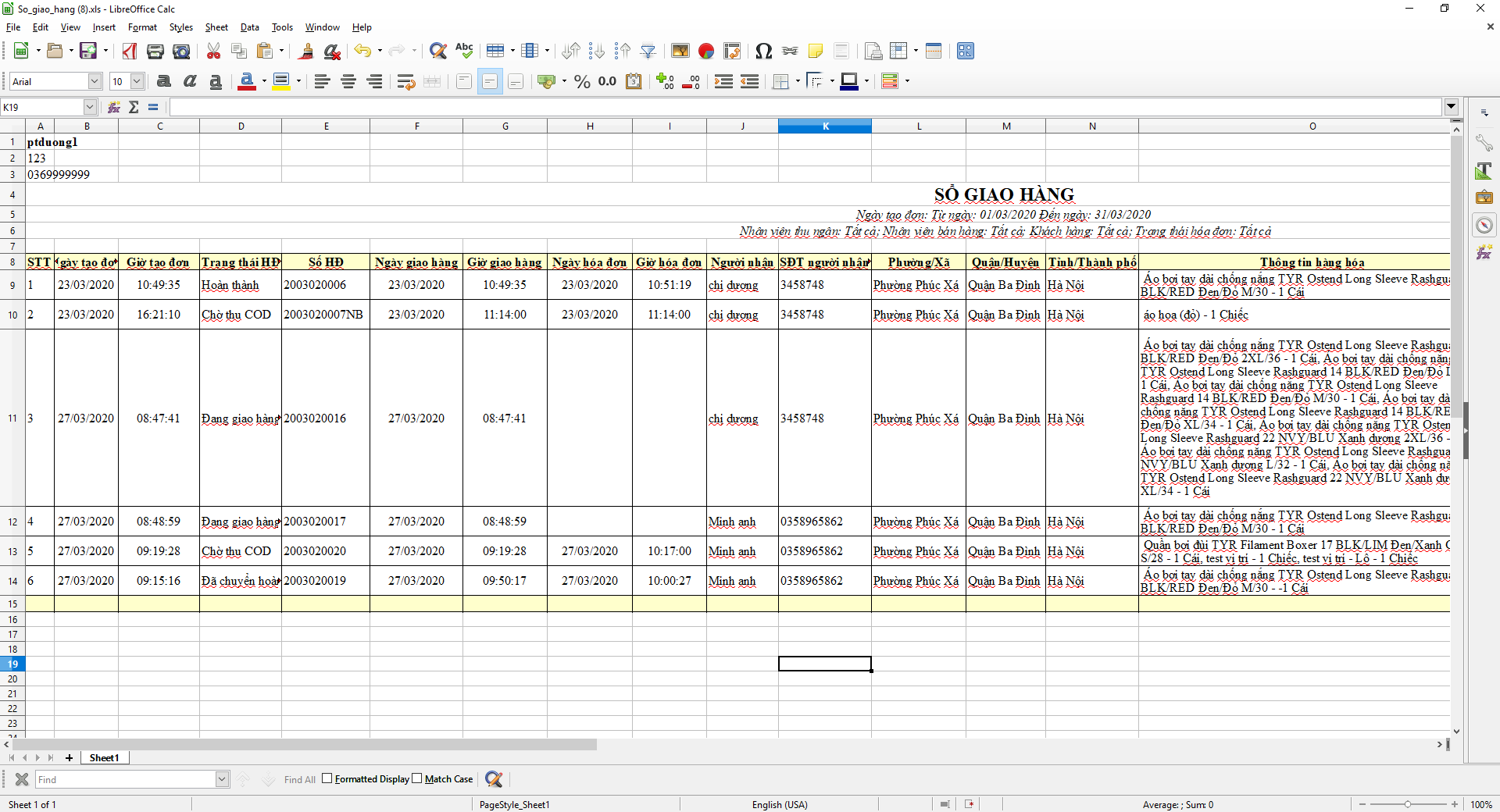
Task: Click the Cut scissors icon
Action: [213, 52]
